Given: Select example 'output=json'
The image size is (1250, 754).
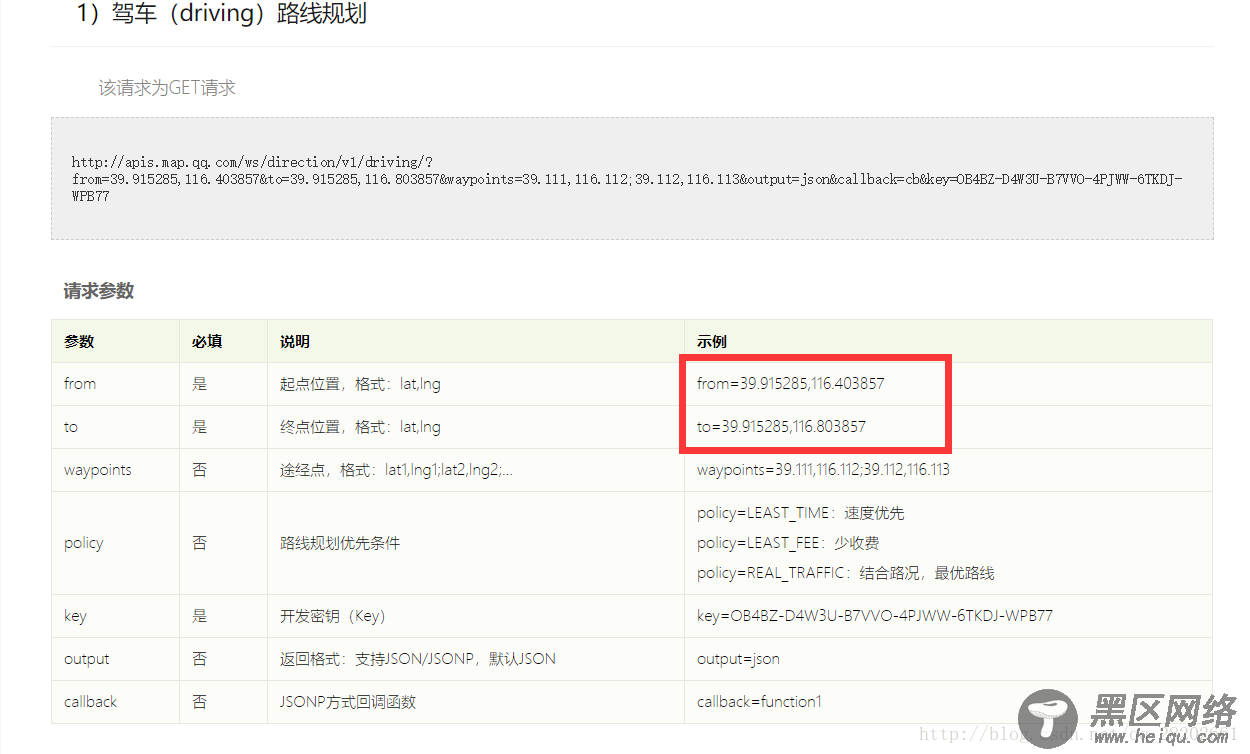Looking at the screenshot, I should point(738,659).
